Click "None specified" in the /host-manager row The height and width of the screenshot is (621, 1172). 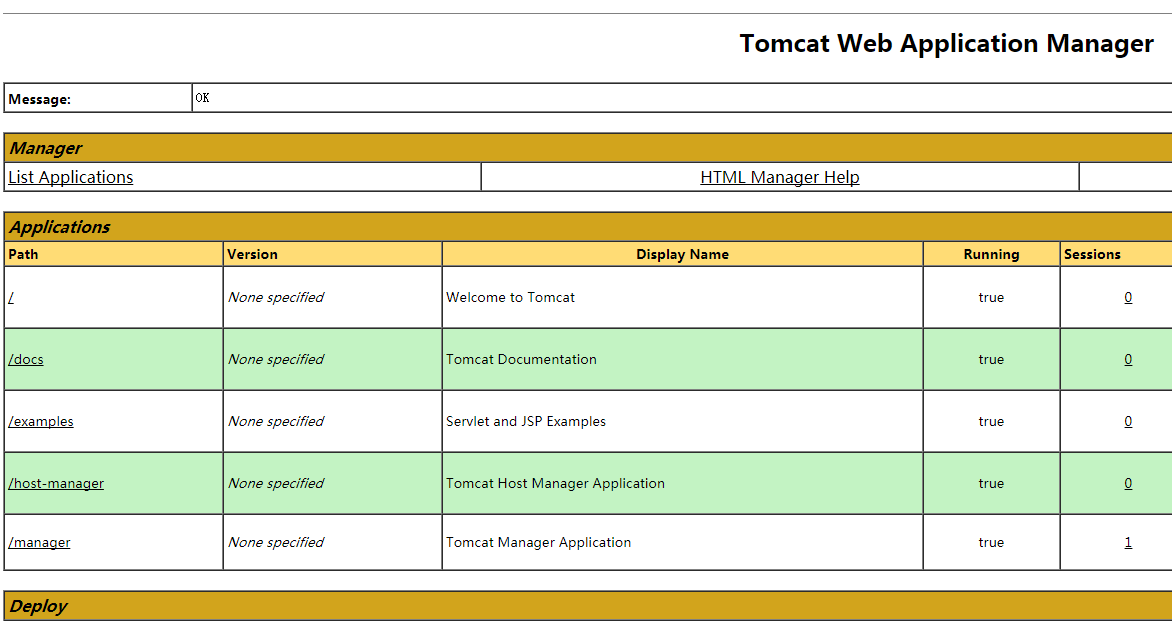276,483
